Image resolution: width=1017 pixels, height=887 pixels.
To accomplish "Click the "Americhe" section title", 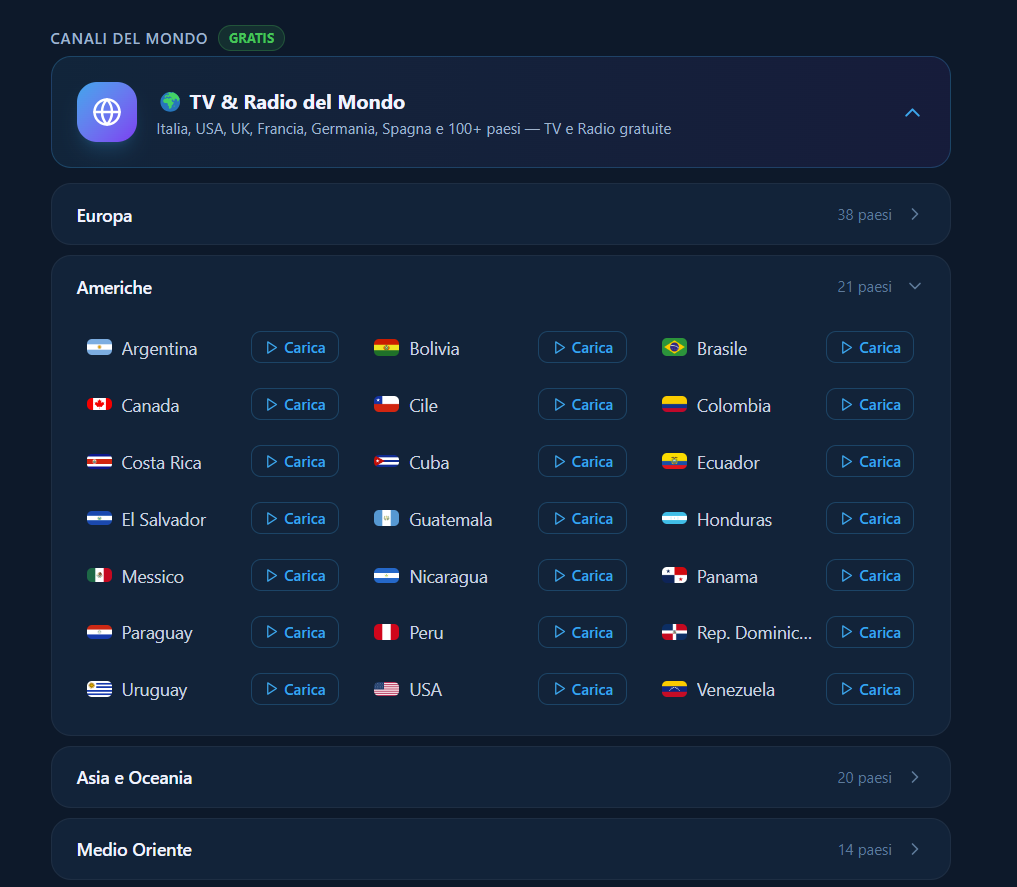I will click(x=114, y=287).
